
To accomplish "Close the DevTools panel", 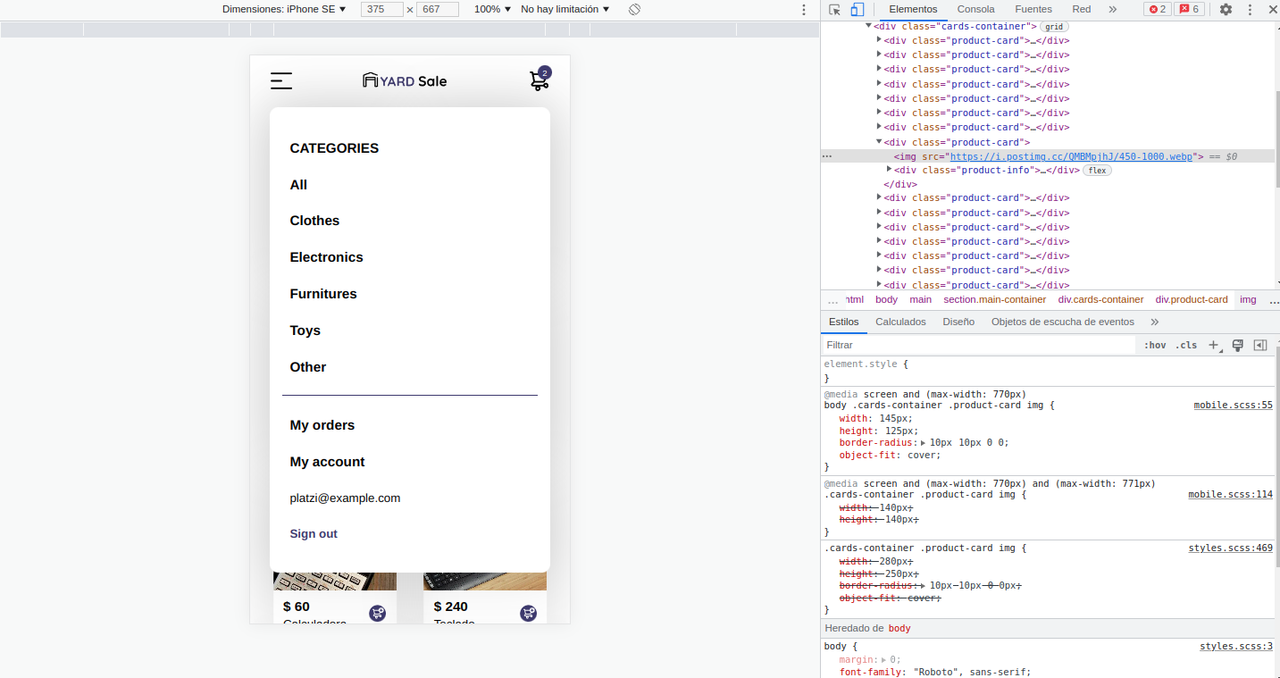I will point(1271,9).
